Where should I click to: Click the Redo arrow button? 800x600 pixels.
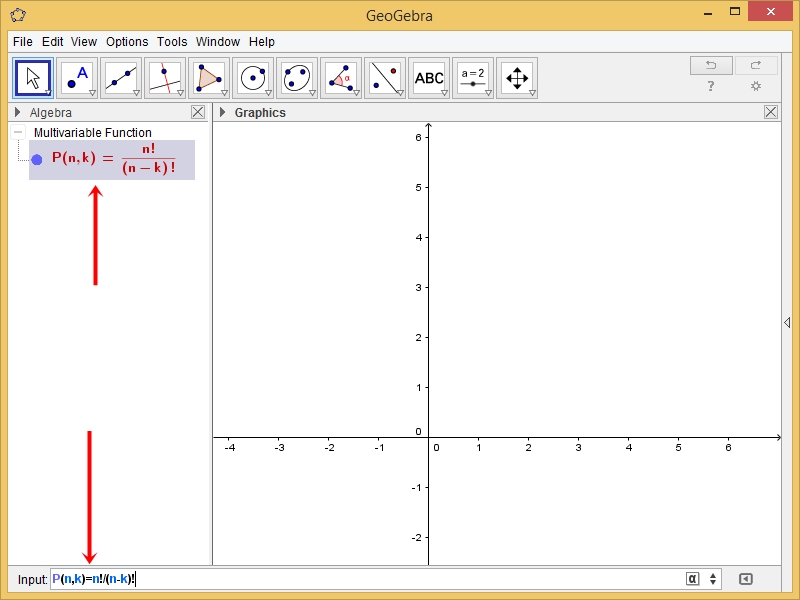click(x=756, y=65)
